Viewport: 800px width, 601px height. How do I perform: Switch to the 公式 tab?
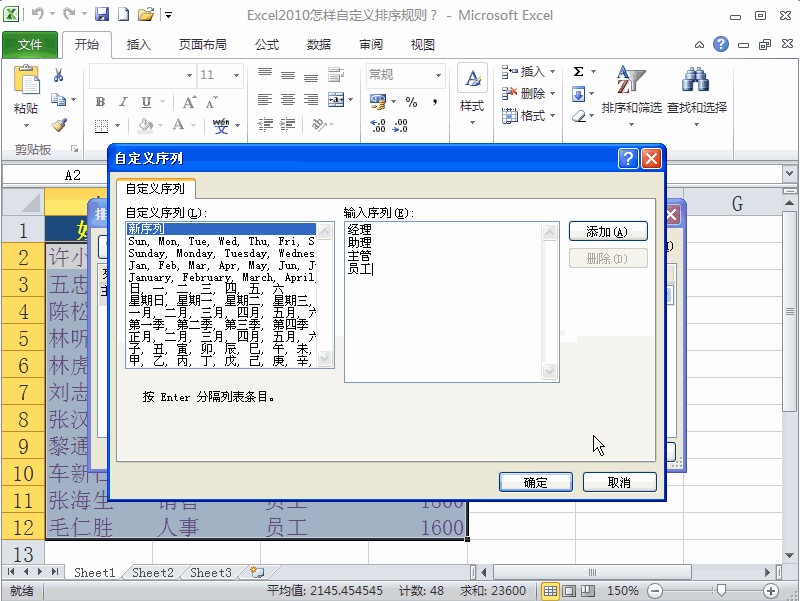pyautogui.click(x=267, y=45)
